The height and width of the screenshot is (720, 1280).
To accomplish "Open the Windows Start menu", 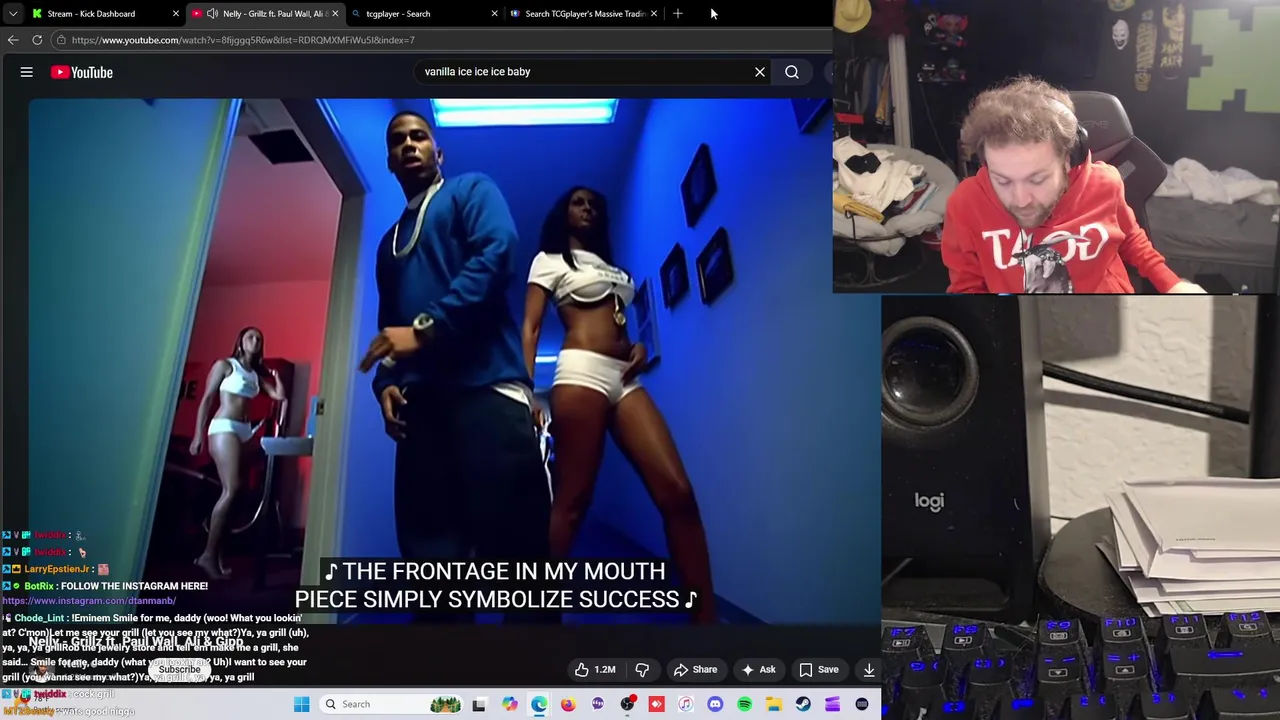I will pos(302,704).
